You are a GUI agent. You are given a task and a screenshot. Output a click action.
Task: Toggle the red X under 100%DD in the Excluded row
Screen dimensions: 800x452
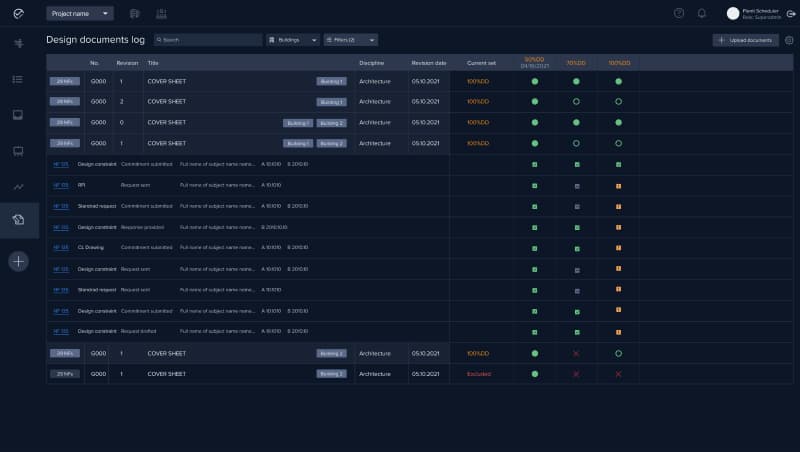point(618,374)
